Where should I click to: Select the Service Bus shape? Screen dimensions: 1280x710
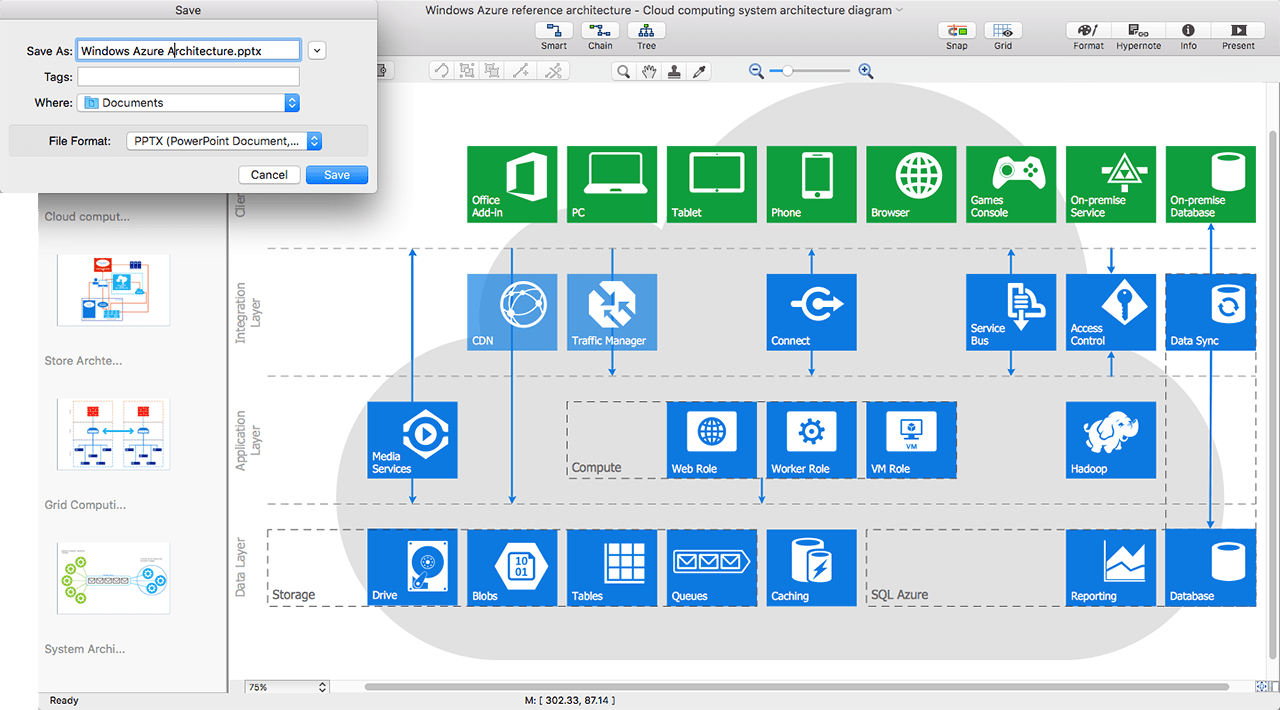pyautogui.click(x=1011, y=312)
